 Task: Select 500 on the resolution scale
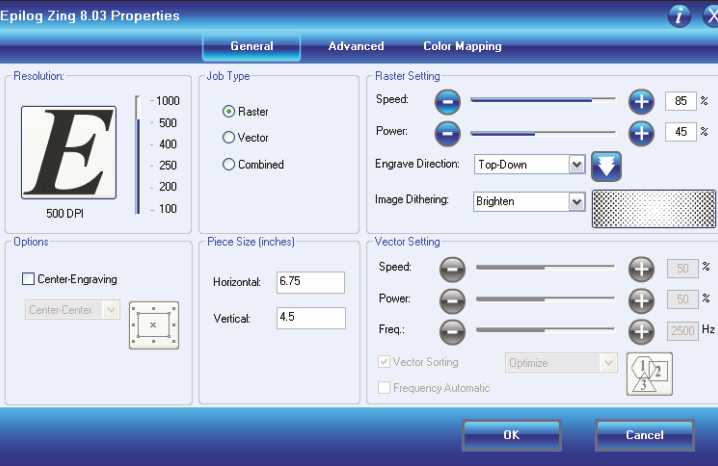(168, 123)
